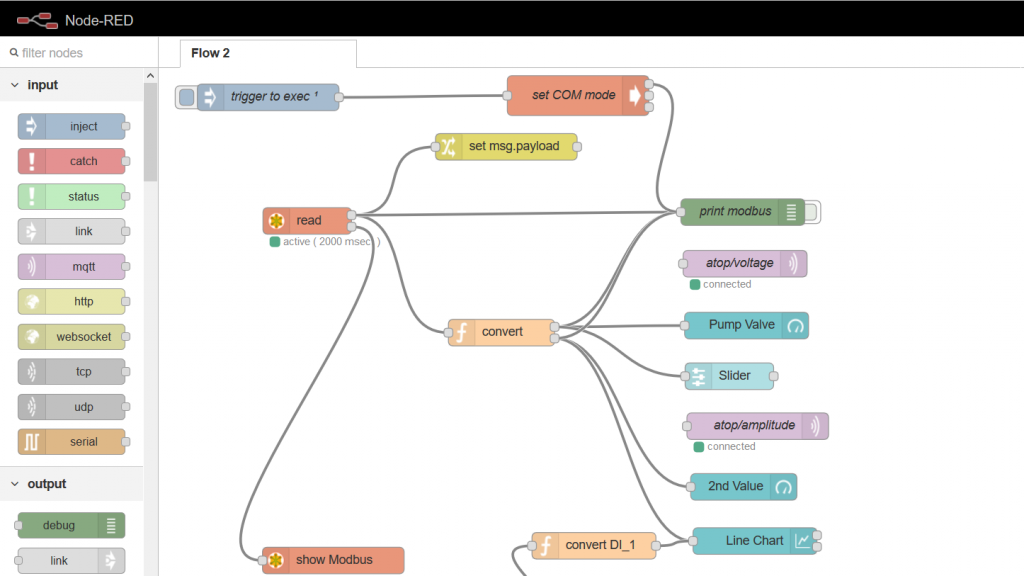This screenshot has width=1024, height=576.
Task: Click the convert node input port
Action: [x=448, y=332]
